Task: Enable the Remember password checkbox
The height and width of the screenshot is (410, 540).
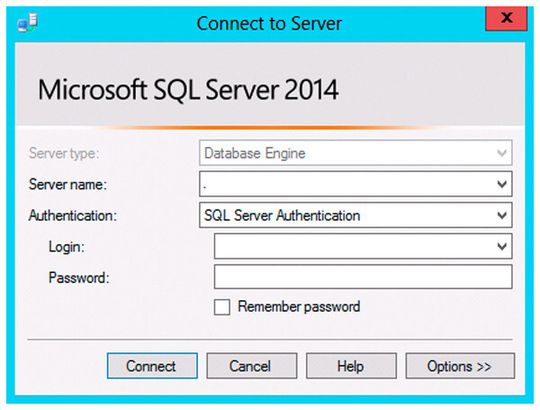Action: point(222,307)
